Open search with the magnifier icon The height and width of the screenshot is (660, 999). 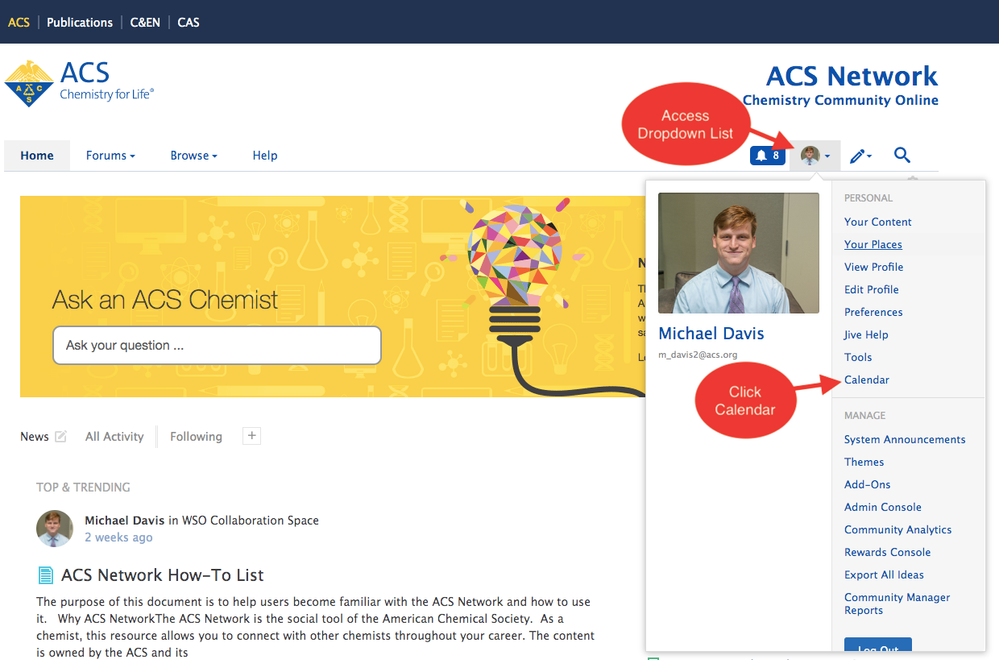tap(902, 155)
